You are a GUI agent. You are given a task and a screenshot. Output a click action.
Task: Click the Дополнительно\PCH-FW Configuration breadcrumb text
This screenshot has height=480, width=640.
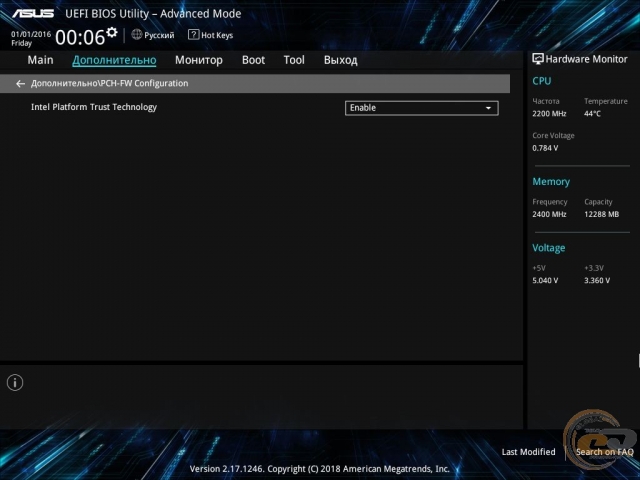coord(109,83)
